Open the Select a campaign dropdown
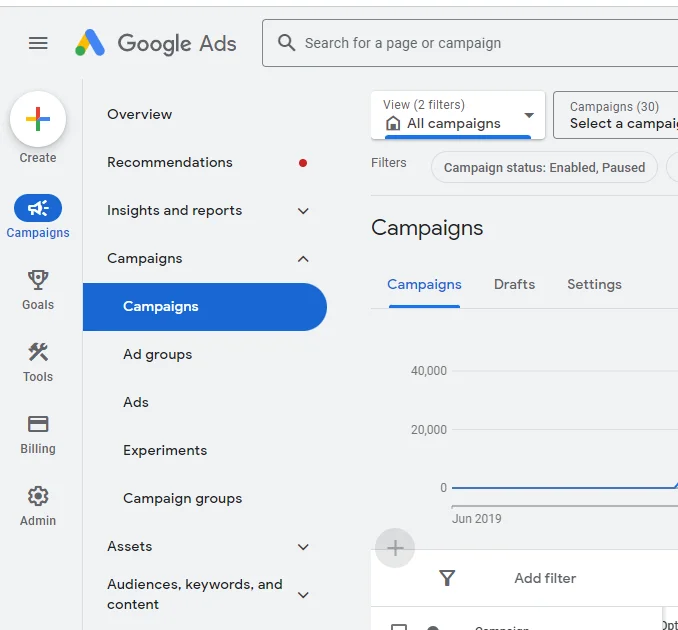 [x=616, y=115]
